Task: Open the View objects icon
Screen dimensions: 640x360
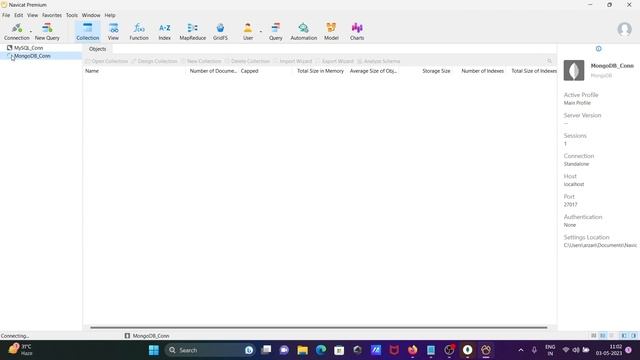Action: tap(113, 31)
